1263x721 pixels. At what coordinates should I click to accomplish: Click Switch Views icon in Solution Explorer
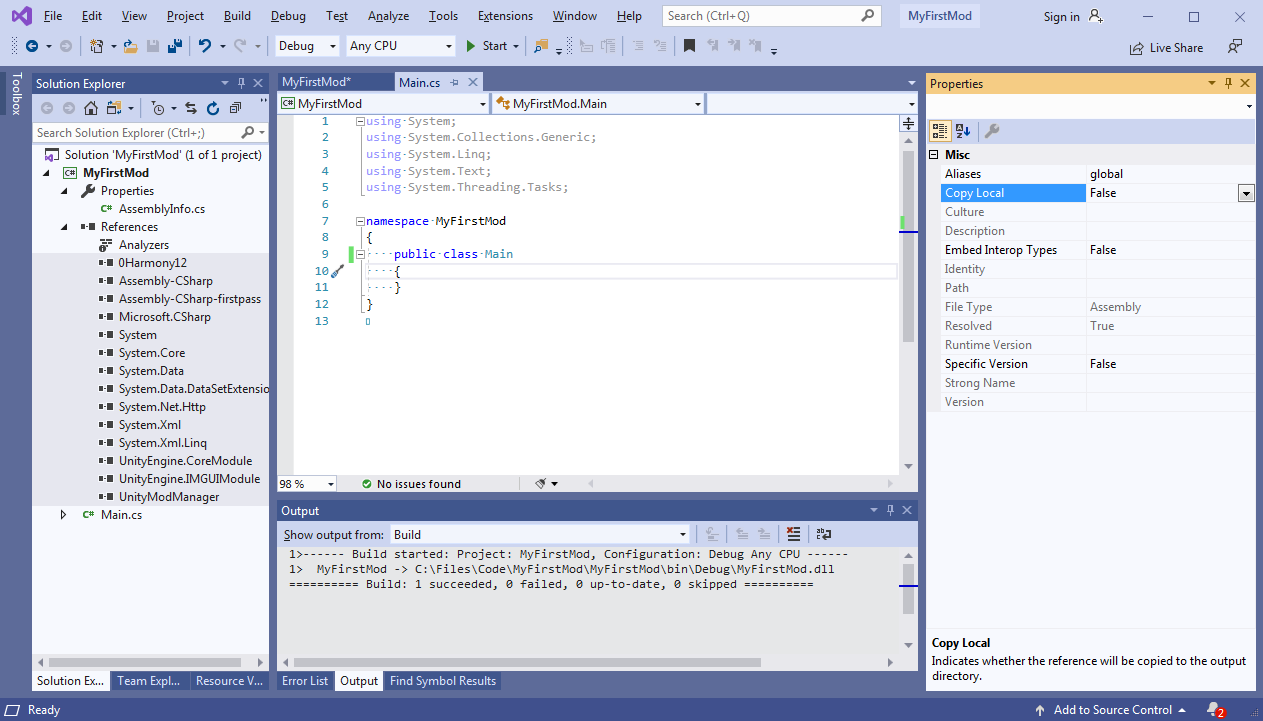click(x=113, y=108)
